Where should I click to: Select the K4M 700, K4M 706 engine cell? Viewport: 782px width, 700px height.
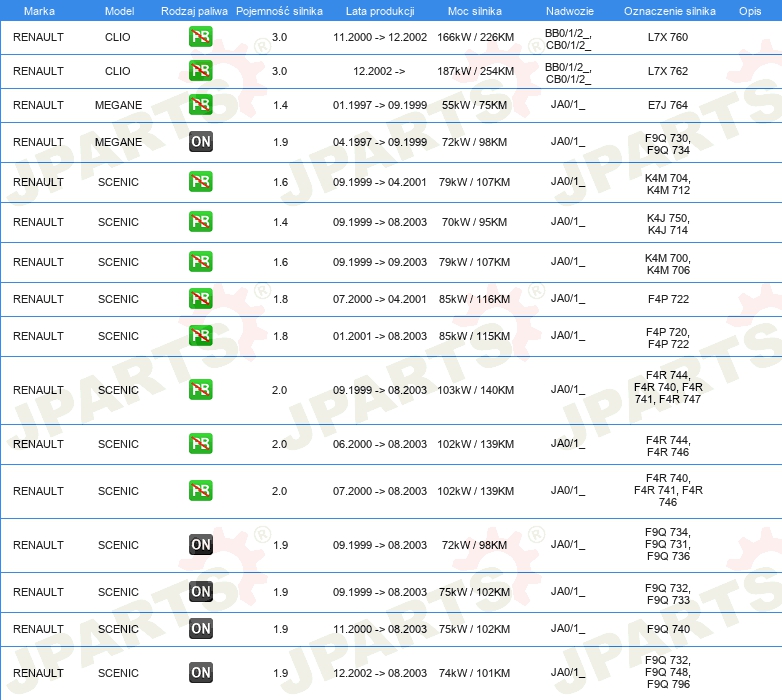pyautogui.click(x=668, y=264)
